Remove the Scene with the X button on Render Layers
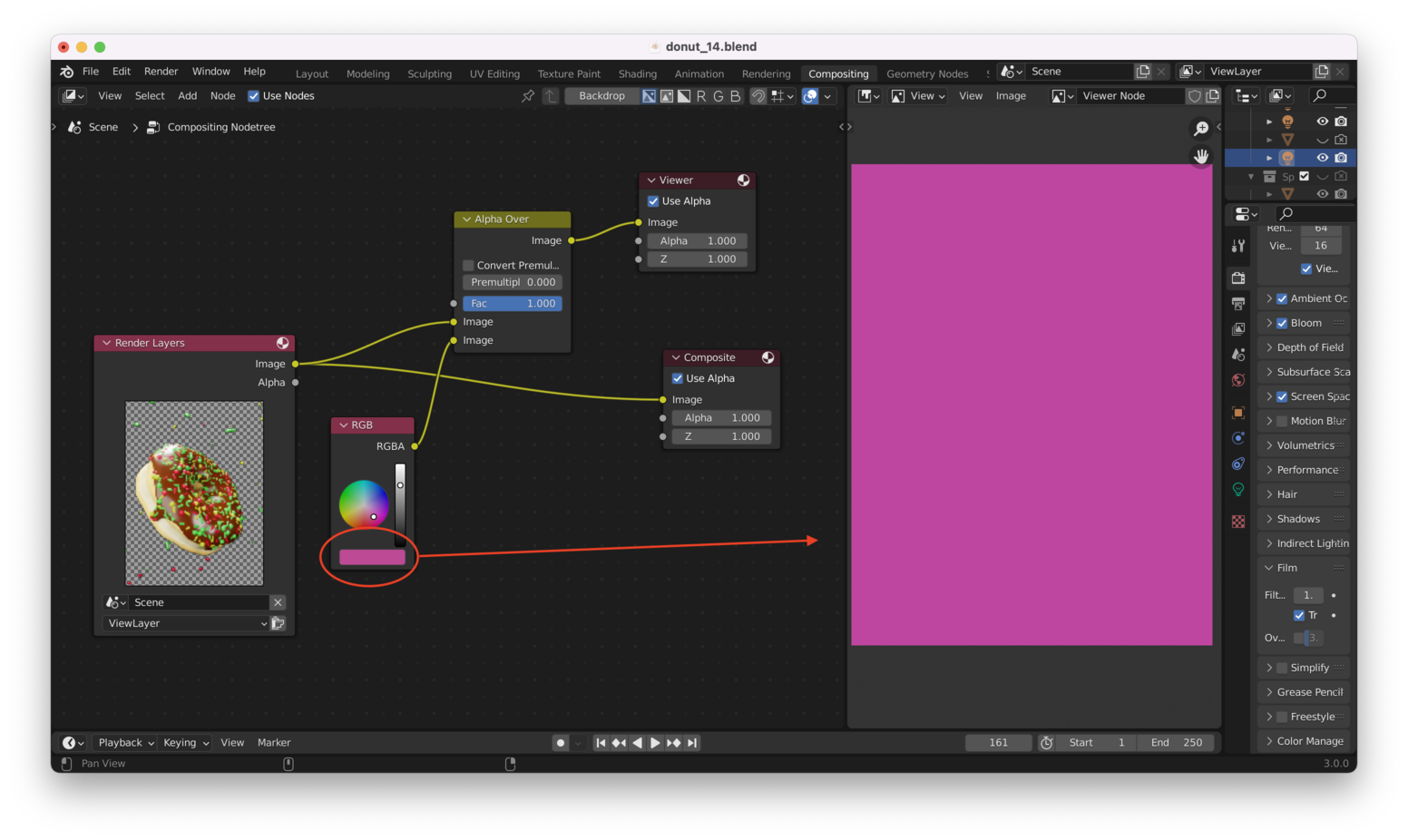The width and height of the screenshot is (1408, 840). pyautogui.click(x=278, y=601)
